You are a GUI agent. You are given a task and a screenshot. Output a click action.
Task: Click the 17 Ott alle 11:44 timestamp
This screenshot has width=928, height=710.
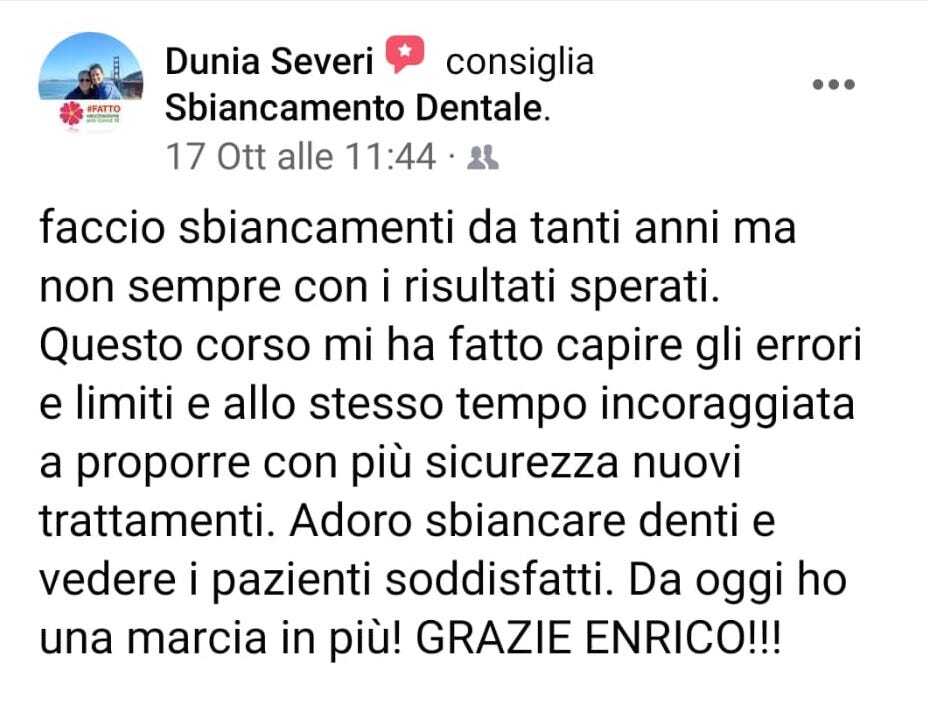(x=301, y=157)
